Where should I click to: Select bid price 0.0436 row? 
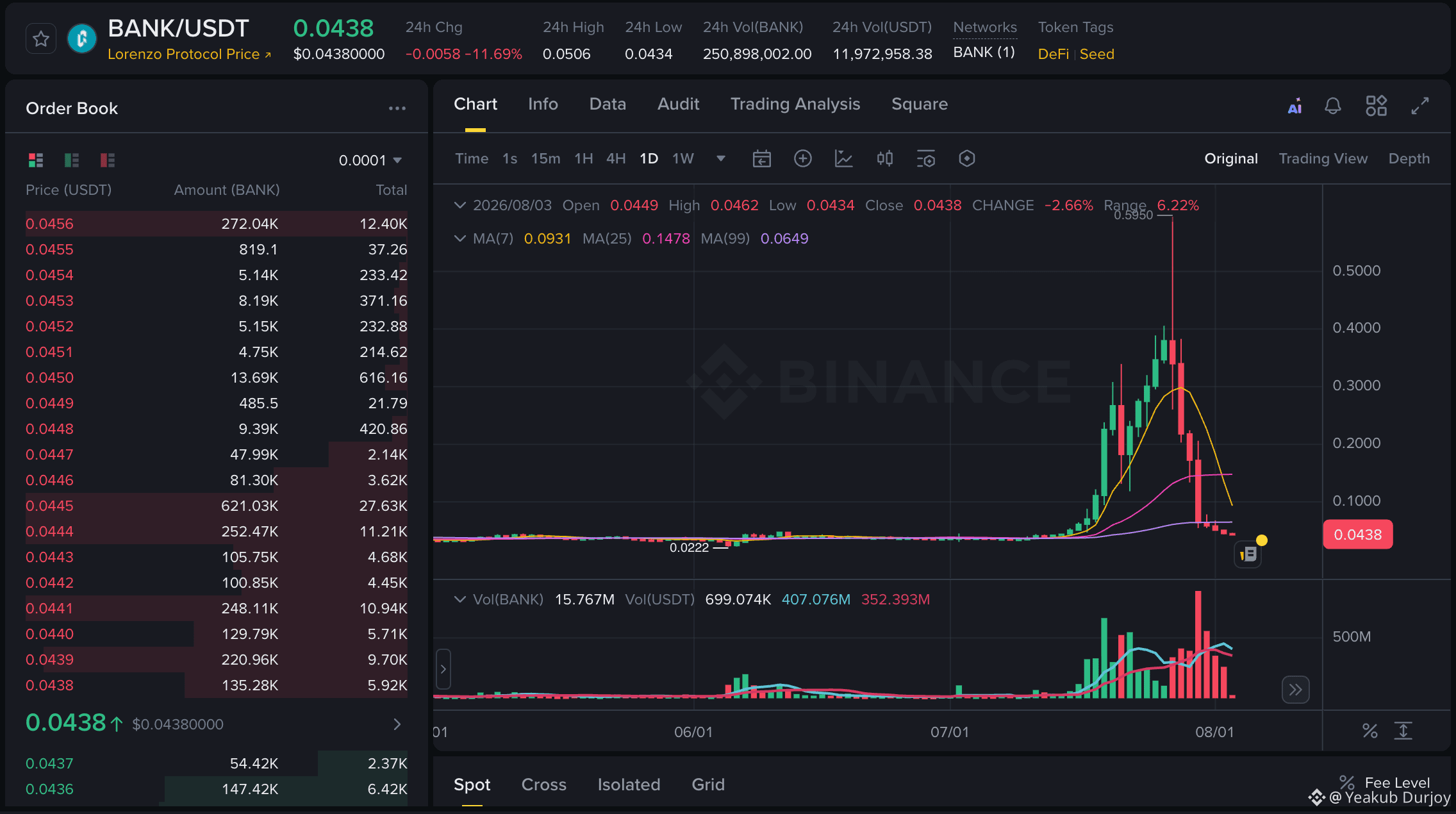point(217,789)
